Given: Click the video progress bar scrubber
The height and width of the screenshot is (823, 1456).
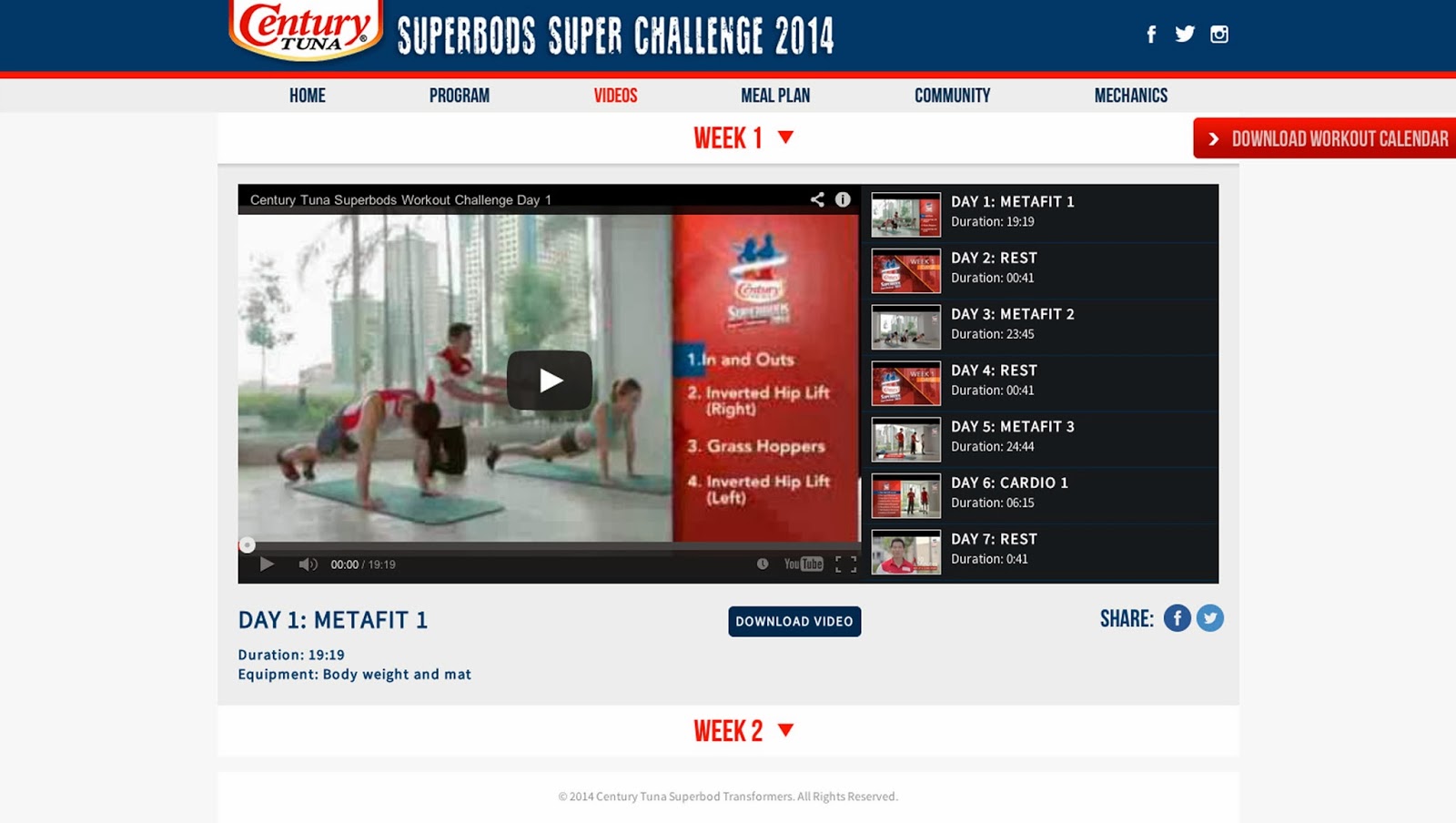Looking at the screenshot, I should 247,545.
